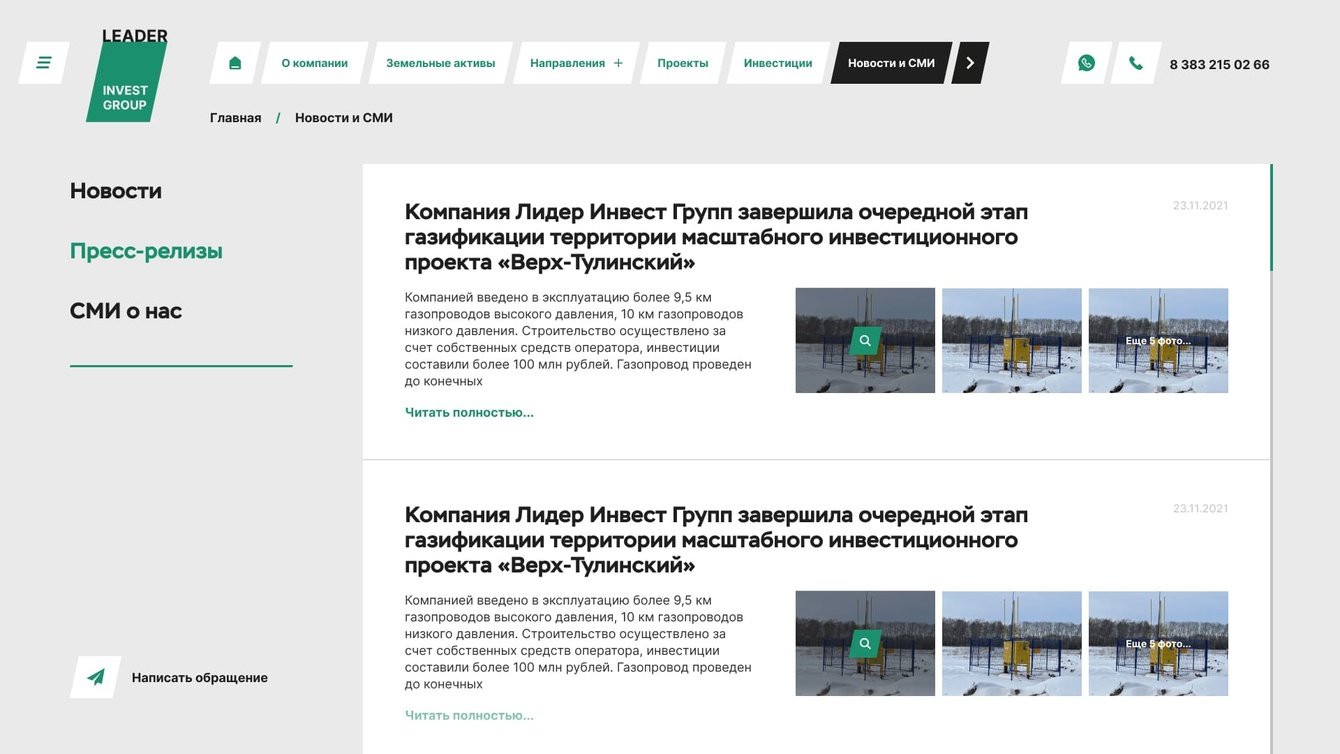Click the green scrollbar thumb of the news list
The height and width of the screenshot is (754, 1340).
(1271, 217)
